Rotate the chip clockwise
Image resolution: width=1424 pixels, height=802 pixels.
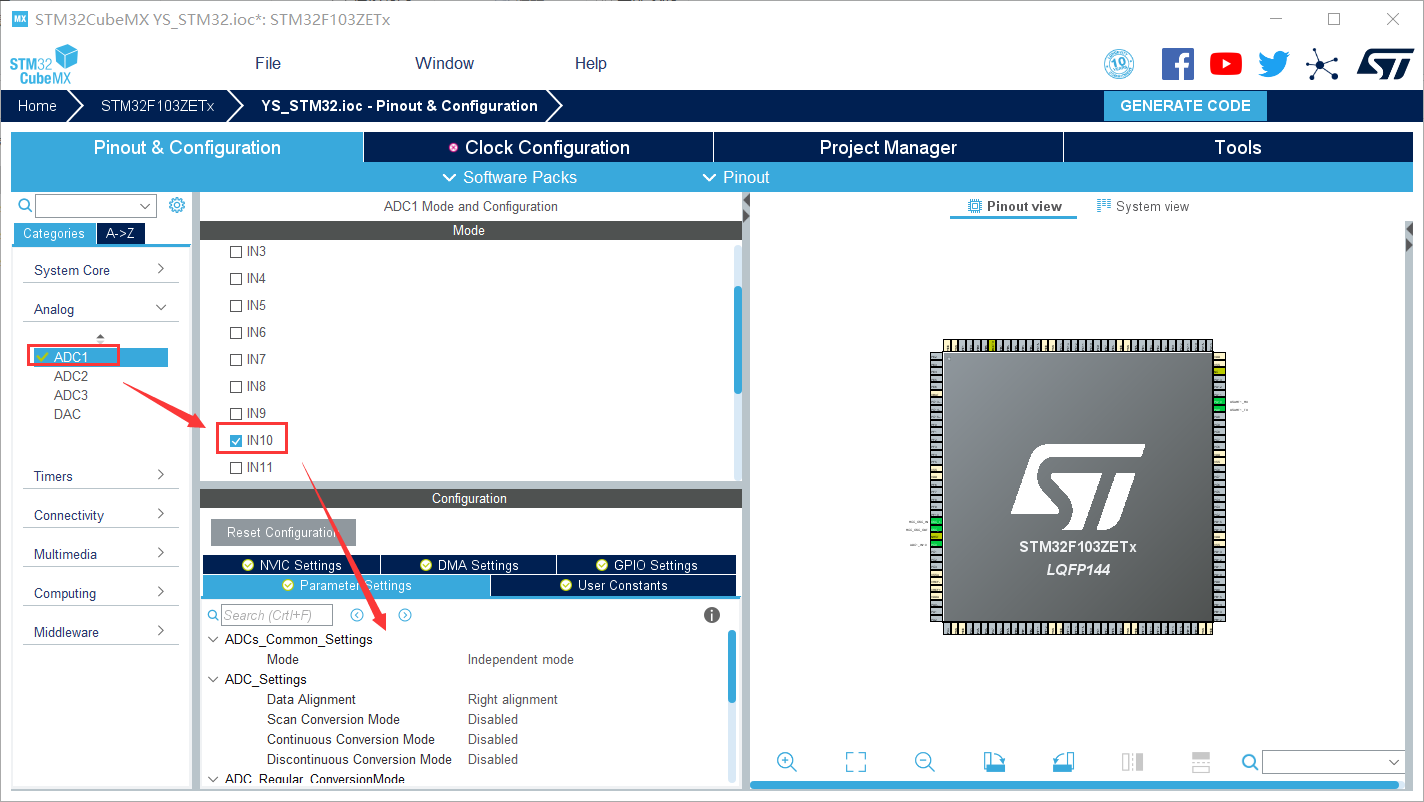[994, 762]
